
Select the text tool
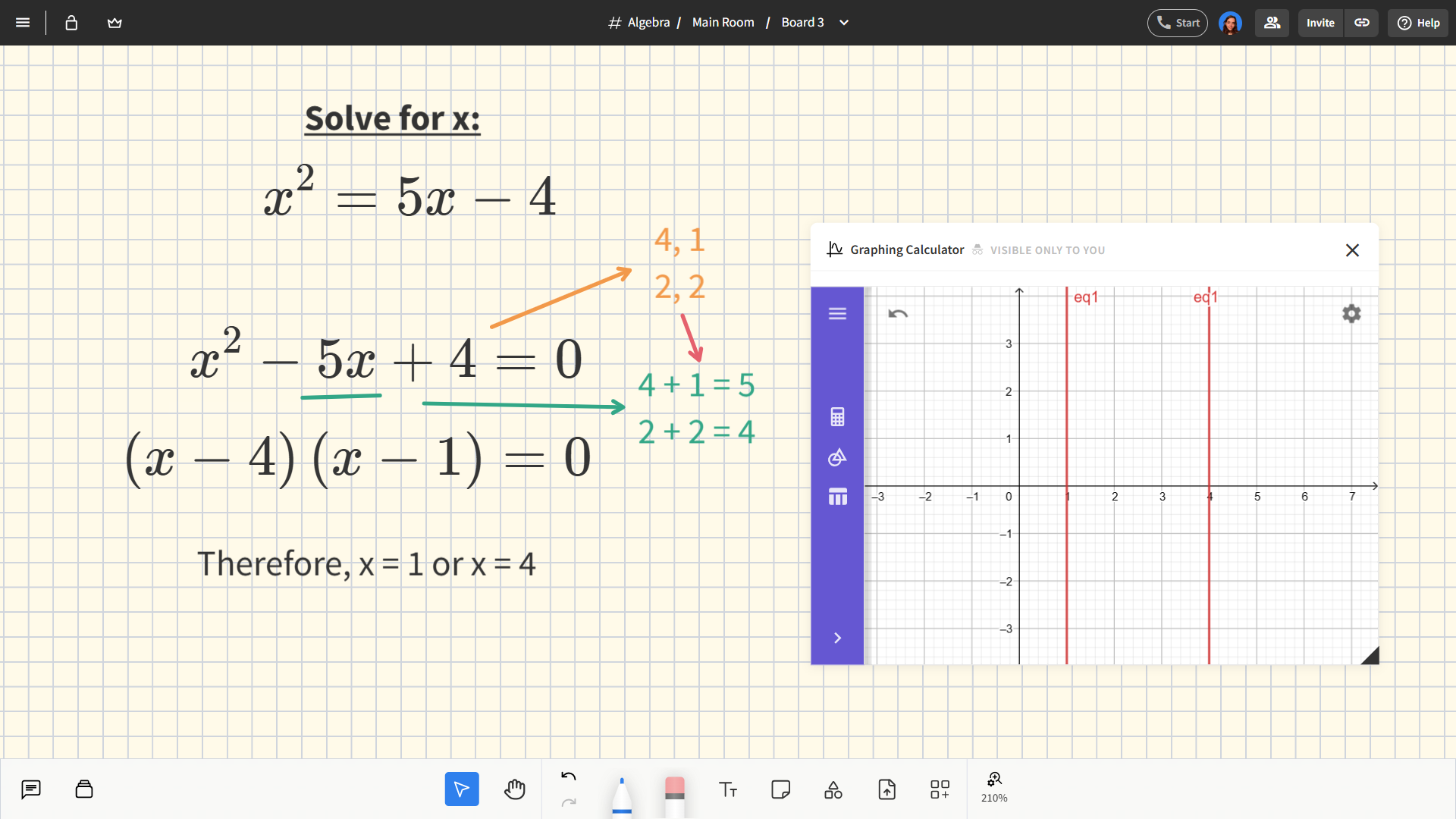coord(728,789)
